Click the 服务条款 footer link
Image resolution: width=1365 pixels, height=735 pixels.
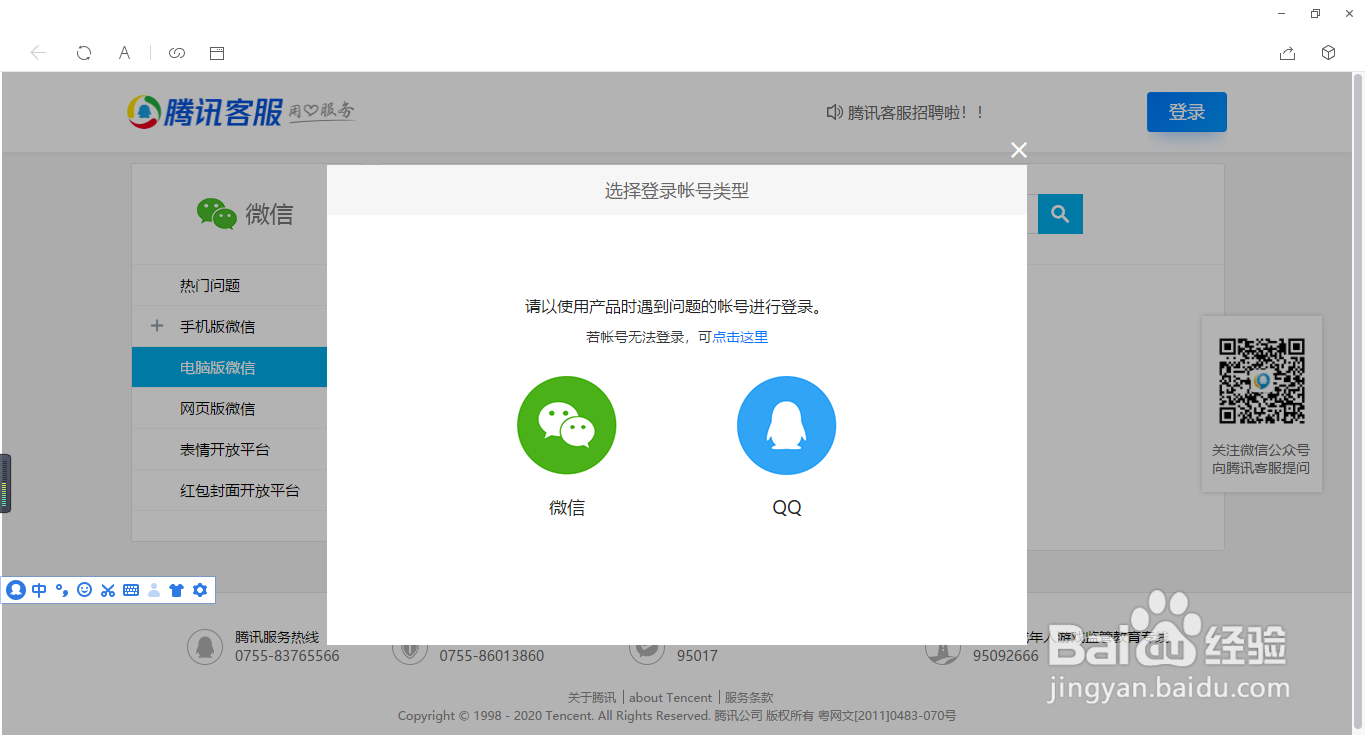coord(749,697)
